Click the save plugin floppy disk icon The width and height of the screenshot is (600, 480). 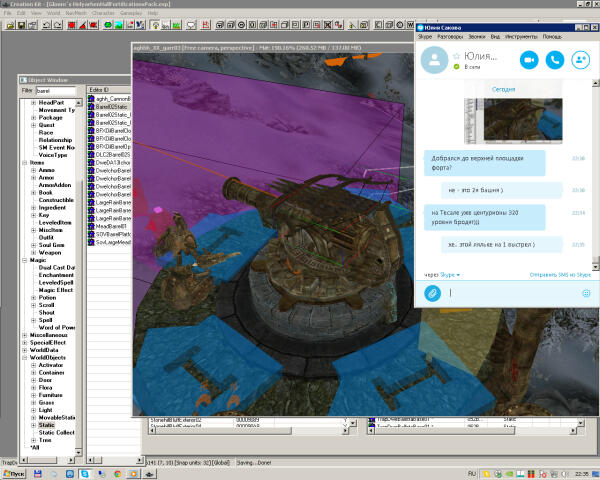click(x=21, y=25)
